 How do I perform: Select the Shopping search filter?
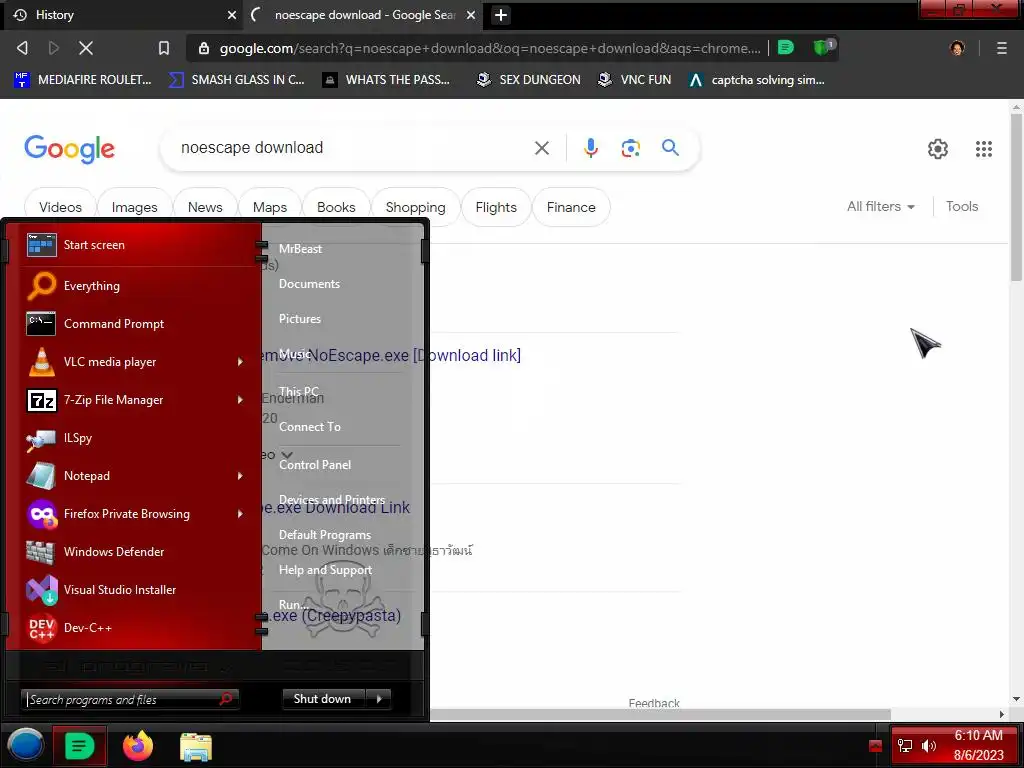point(415,207)
